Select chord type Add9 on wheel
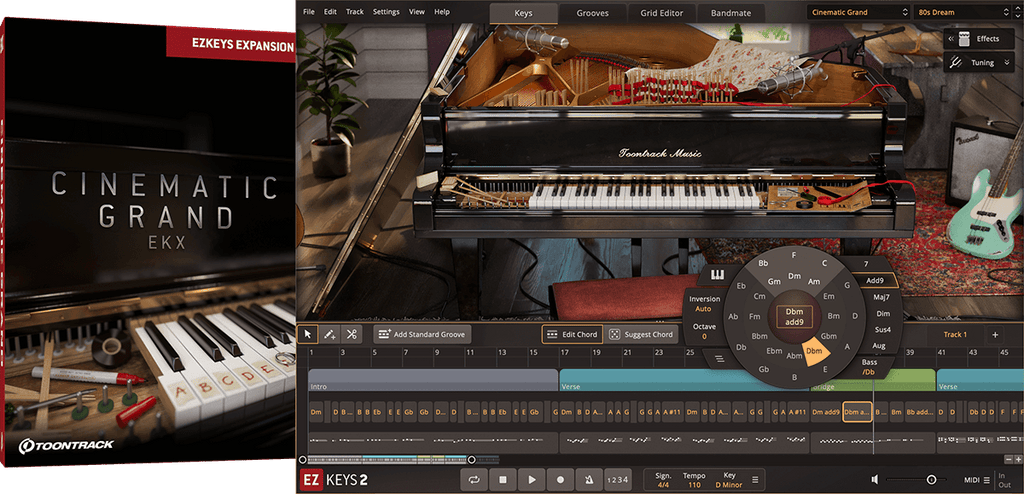 [874, 280]
